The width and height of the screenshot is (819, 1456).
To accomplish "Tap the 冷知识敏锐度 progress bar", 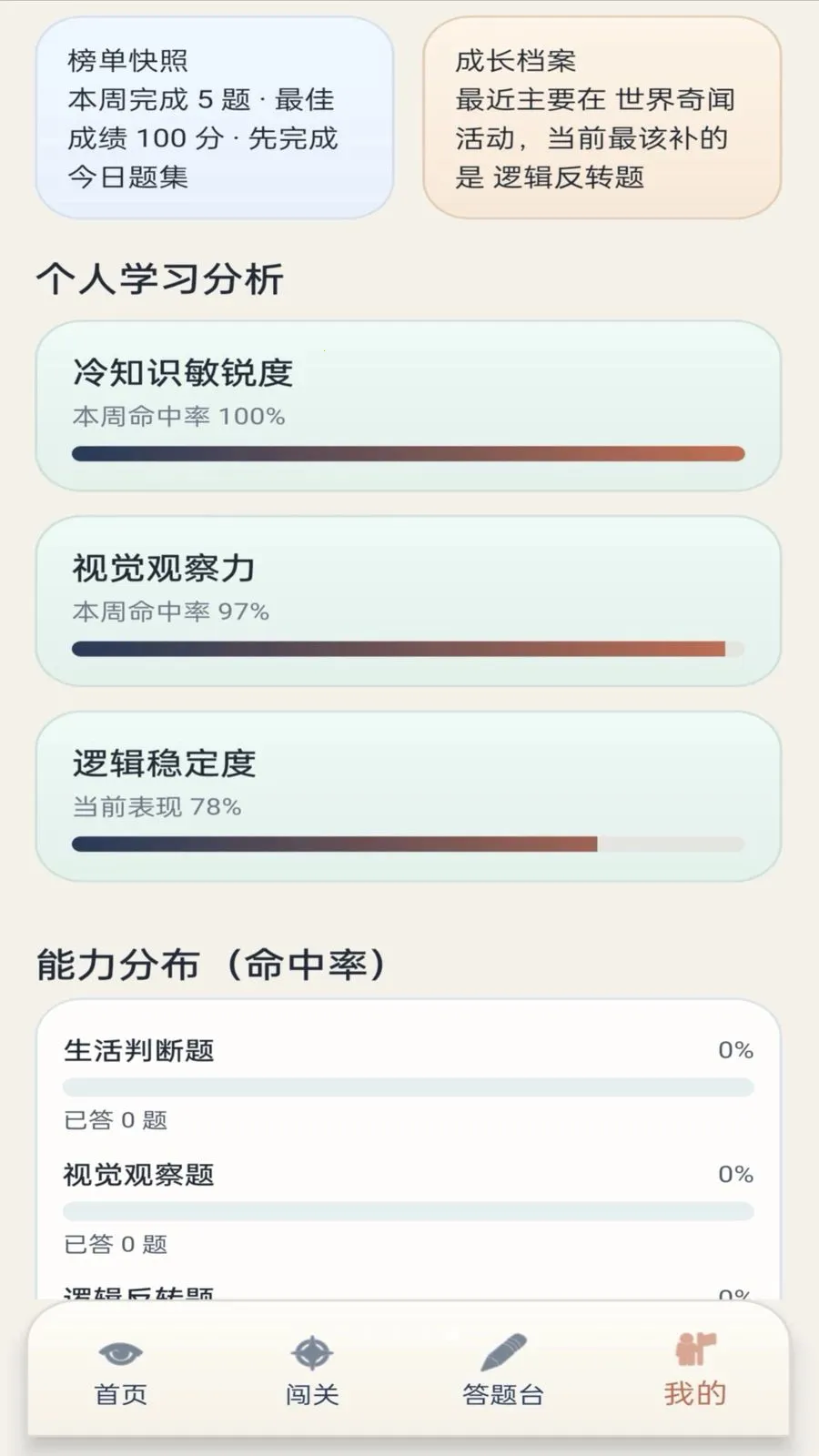I will pyautogui.click(x=409, y=453).
